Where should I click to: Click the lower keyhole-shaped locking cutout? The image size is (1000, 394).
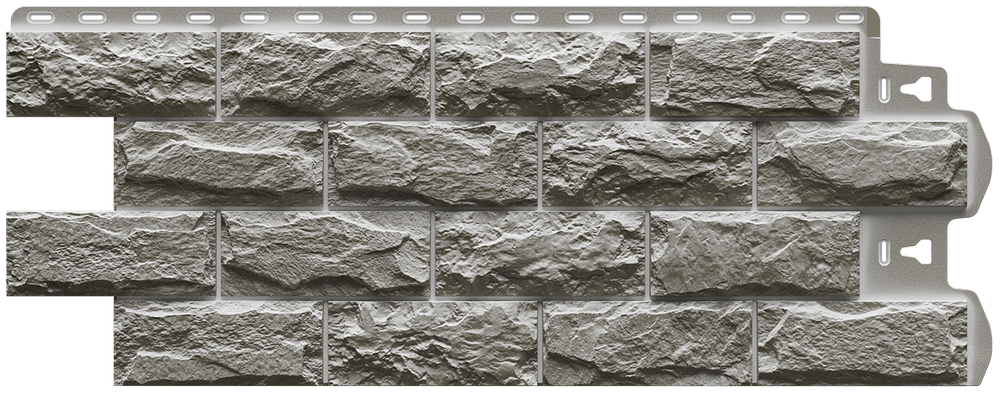coord(915,252)
